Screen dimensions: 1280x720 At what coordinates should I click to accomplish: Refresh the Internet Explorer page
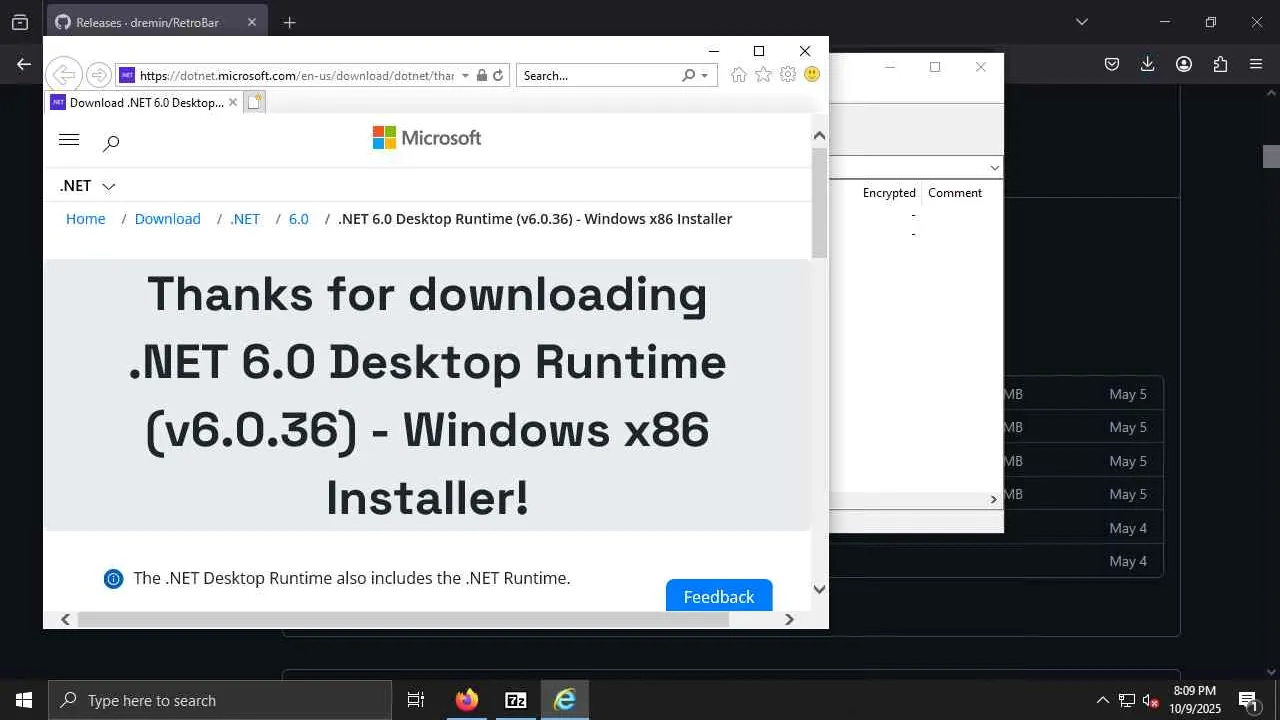point(498,75)
